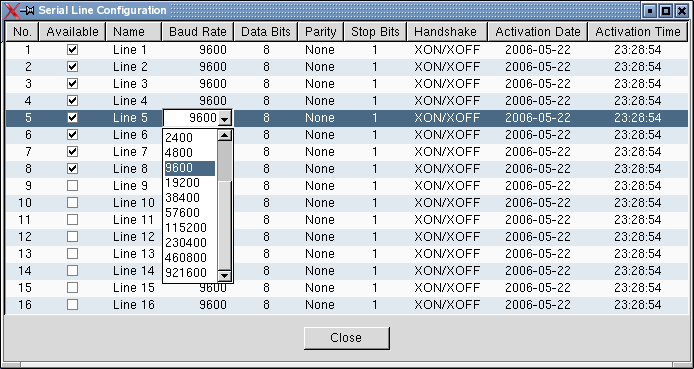Select 57600 baud in the dropdown list
This screenshot has width=694, height=369.
[190, 213]
